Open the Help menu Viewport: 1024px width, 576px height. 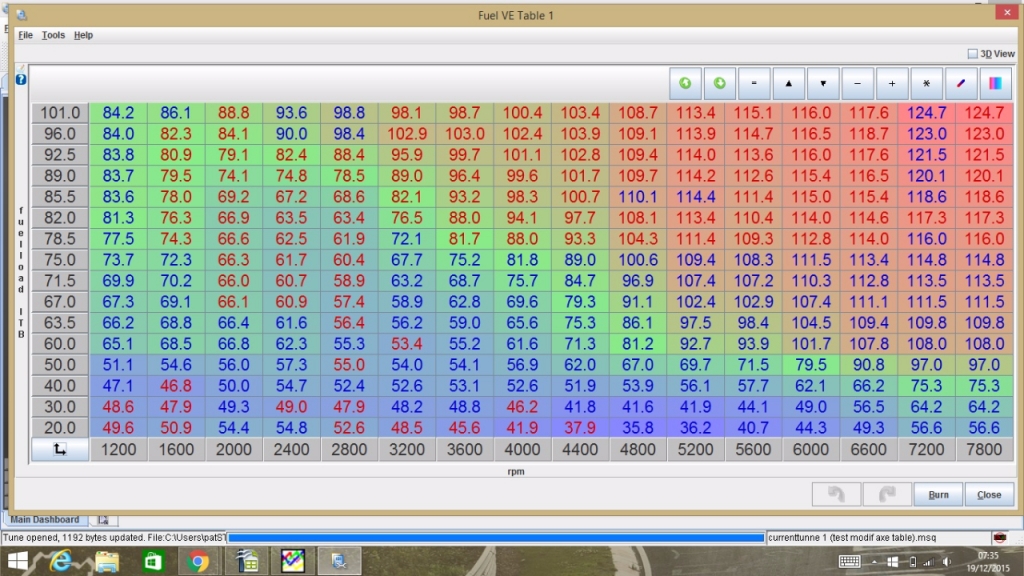83,35
